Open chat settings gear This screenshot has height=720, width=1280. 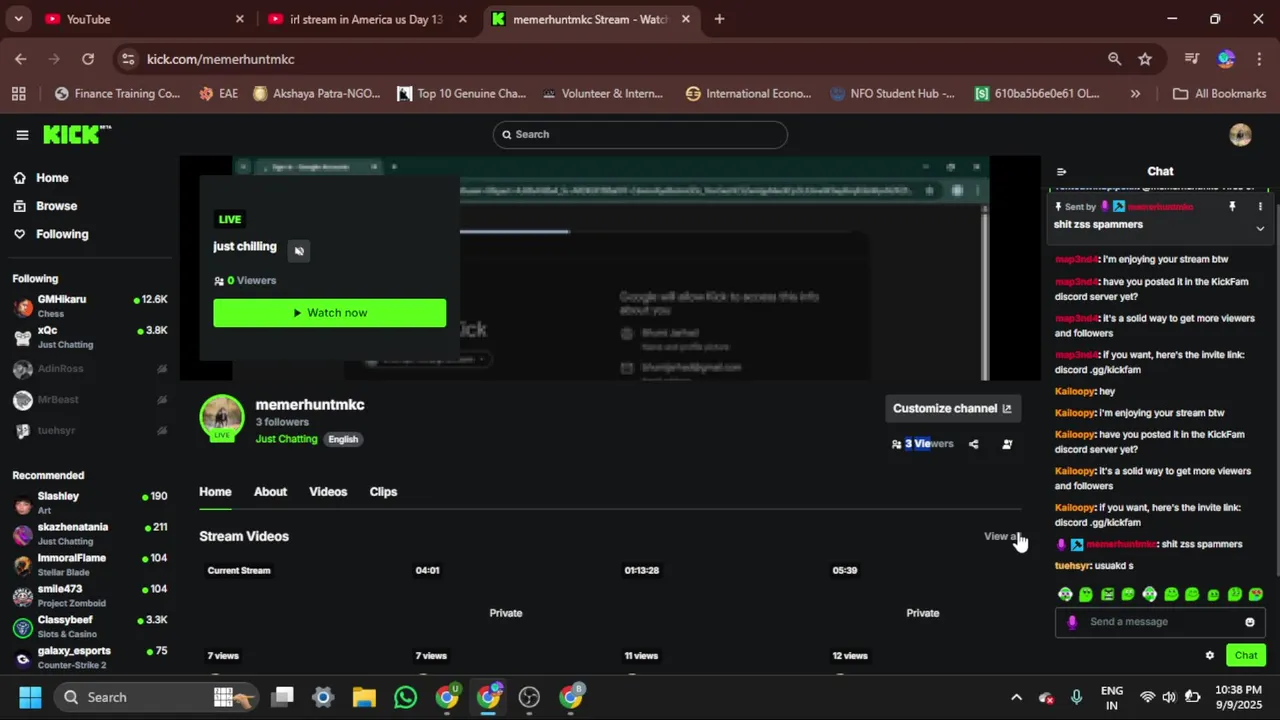[1209, 656]
